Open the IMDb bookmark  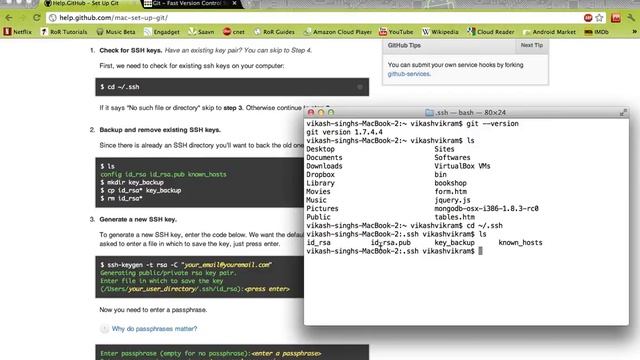[x=596, y=32]
